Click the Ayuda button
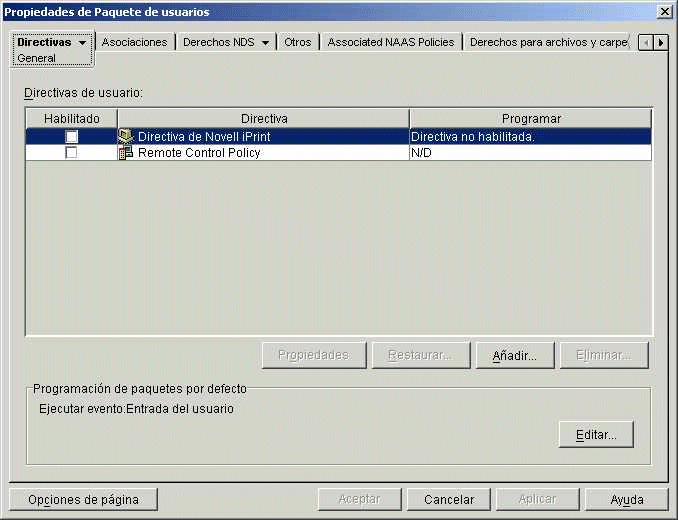 (627, 500)
